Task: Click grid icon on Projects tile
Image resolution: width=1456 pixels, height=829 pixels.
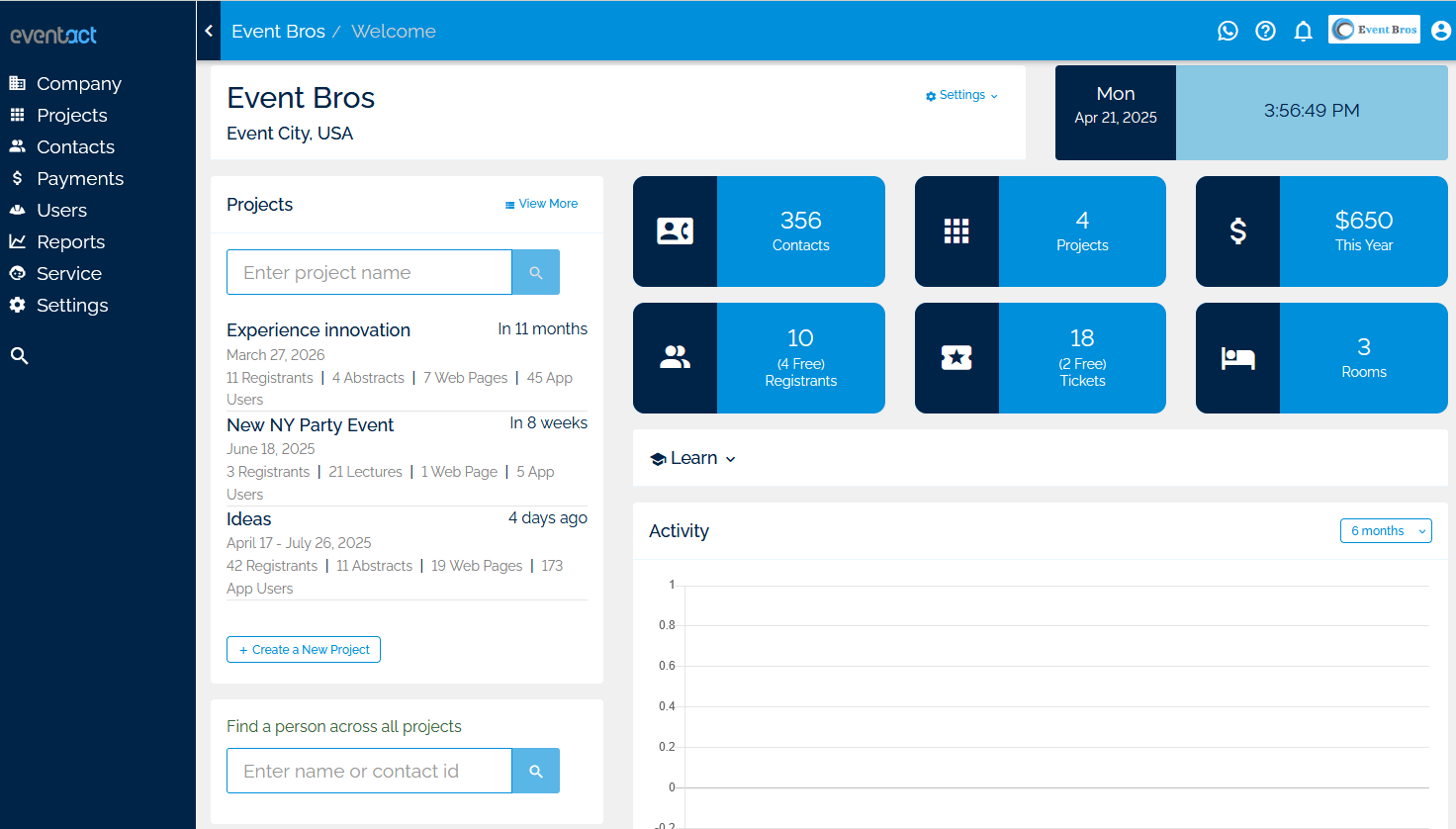Action: coord(956,231)
